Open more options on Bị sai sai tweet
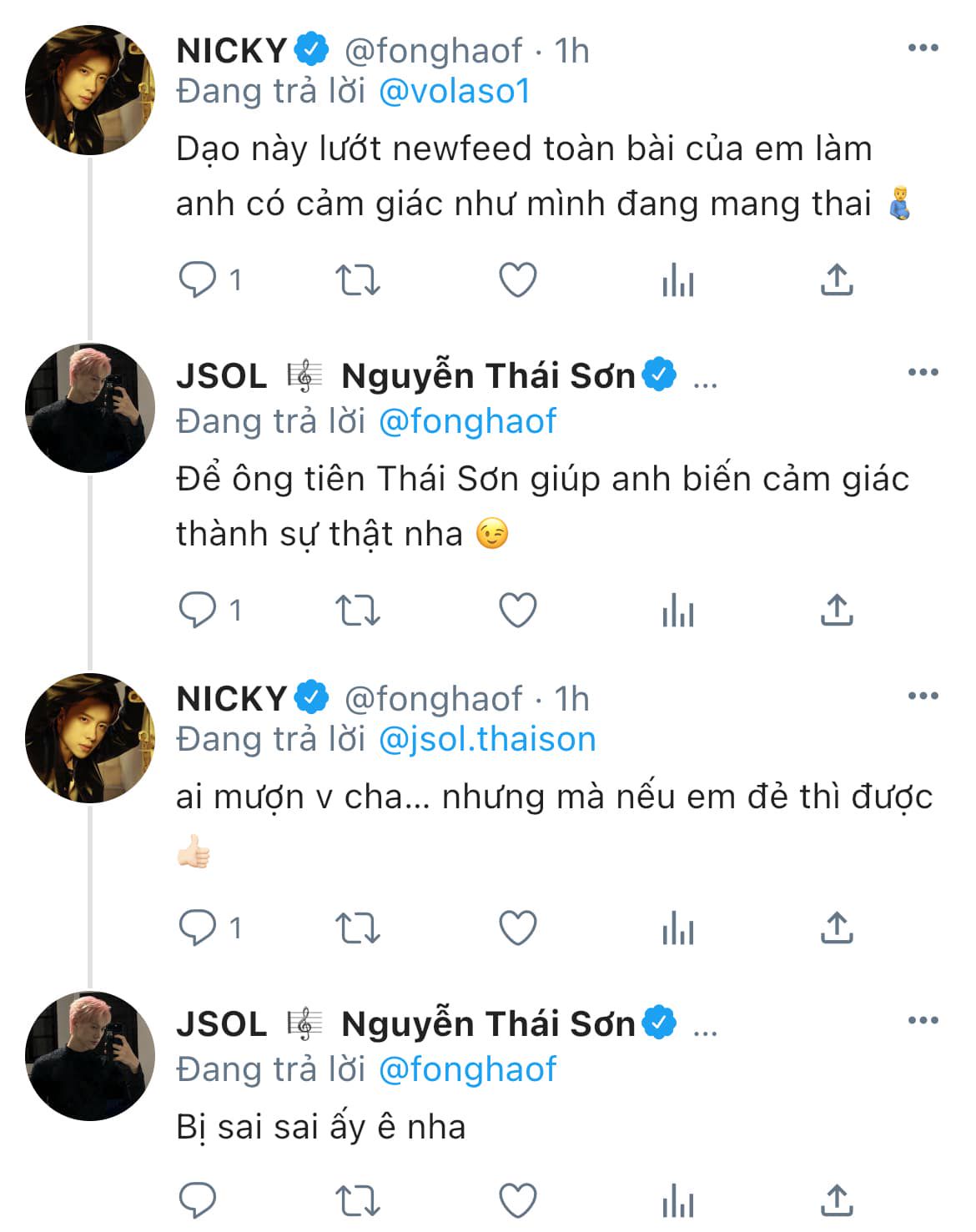The image size is (976, 1232). [x=923, y=1020]
